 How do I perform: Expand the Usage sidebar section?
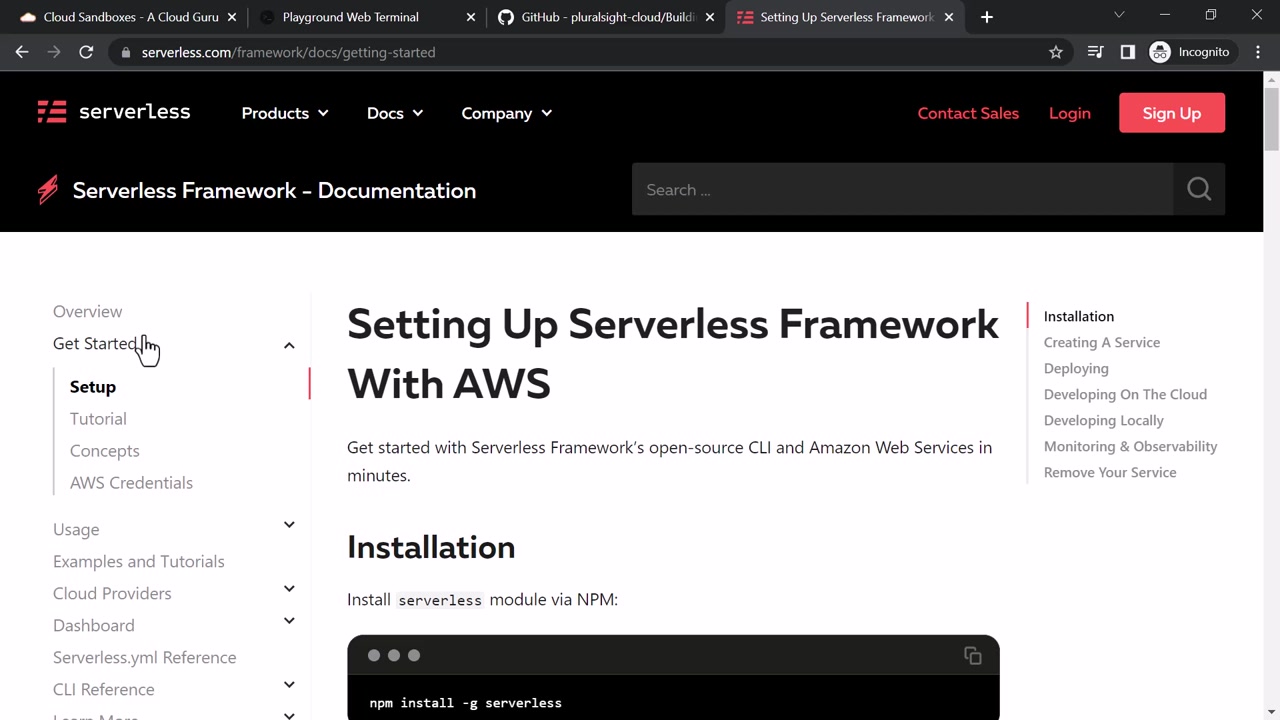[x=289, y=525]
